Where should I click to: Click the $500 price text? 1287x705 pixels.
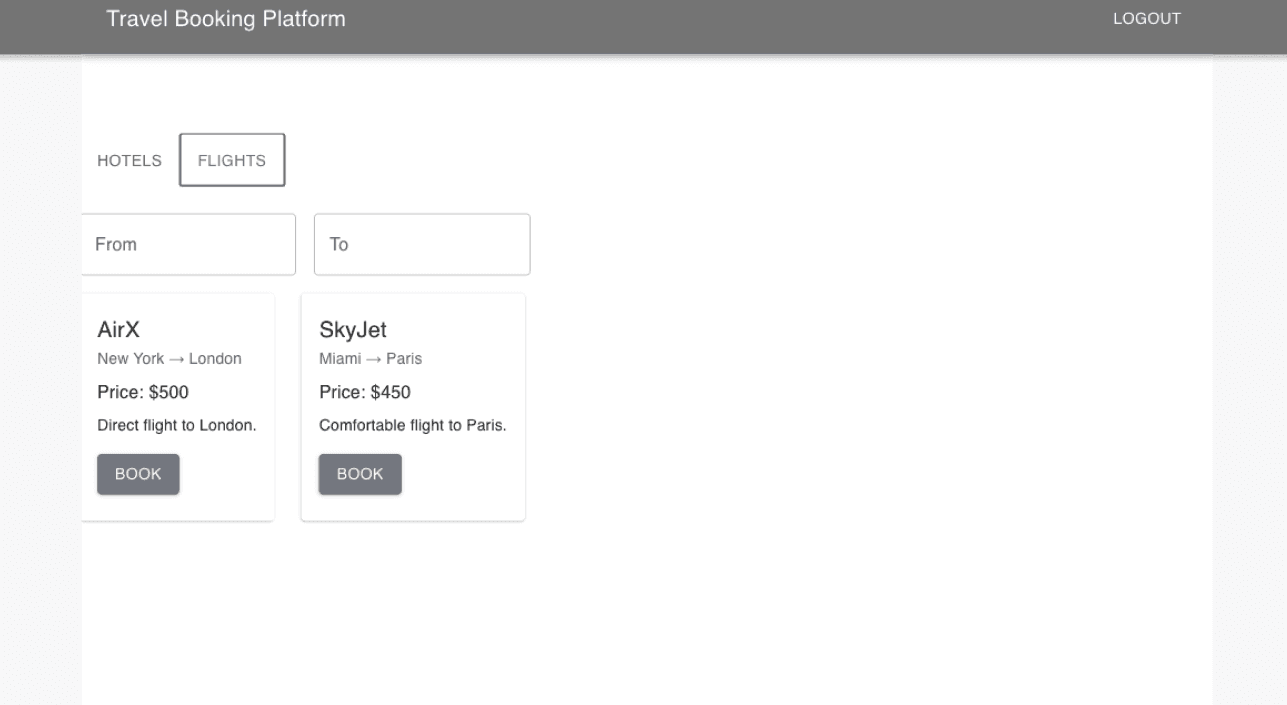click(x=168, y=392)
